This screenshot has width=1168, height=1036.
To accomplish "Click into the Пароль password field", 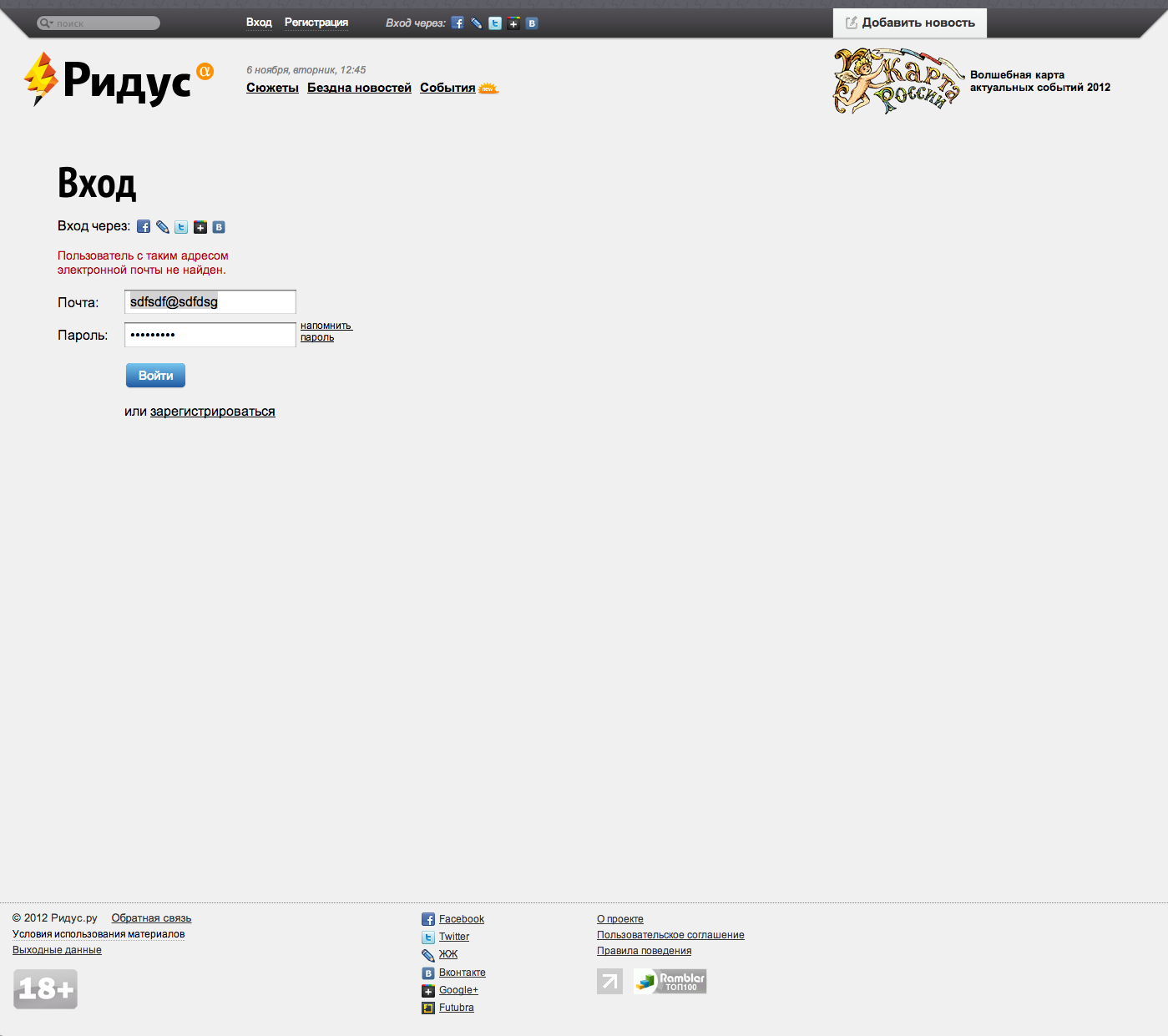I will 210,335.
